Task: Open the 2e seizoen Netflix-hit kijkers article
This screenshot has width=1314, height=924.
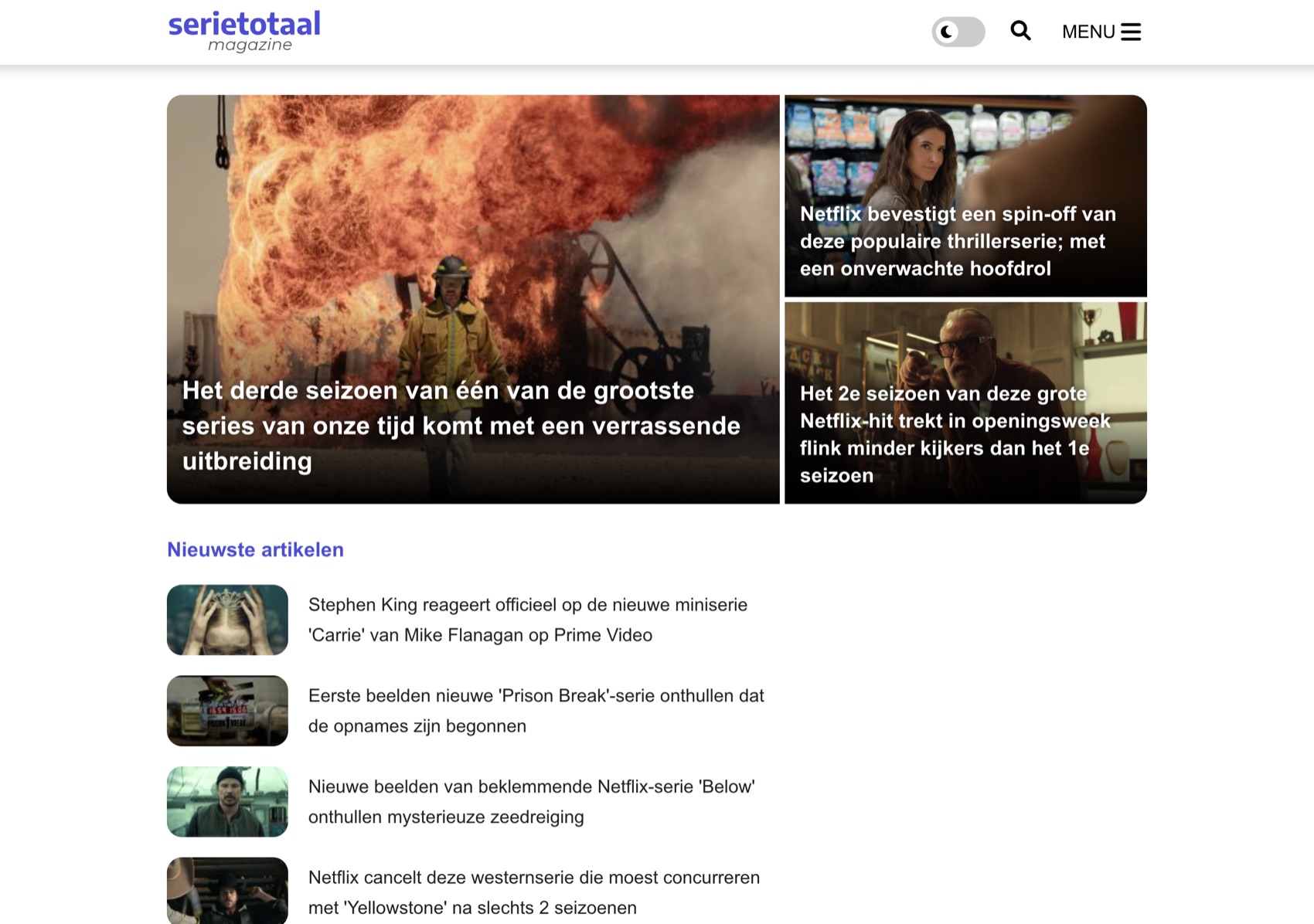Action: (x=955, y=434)
